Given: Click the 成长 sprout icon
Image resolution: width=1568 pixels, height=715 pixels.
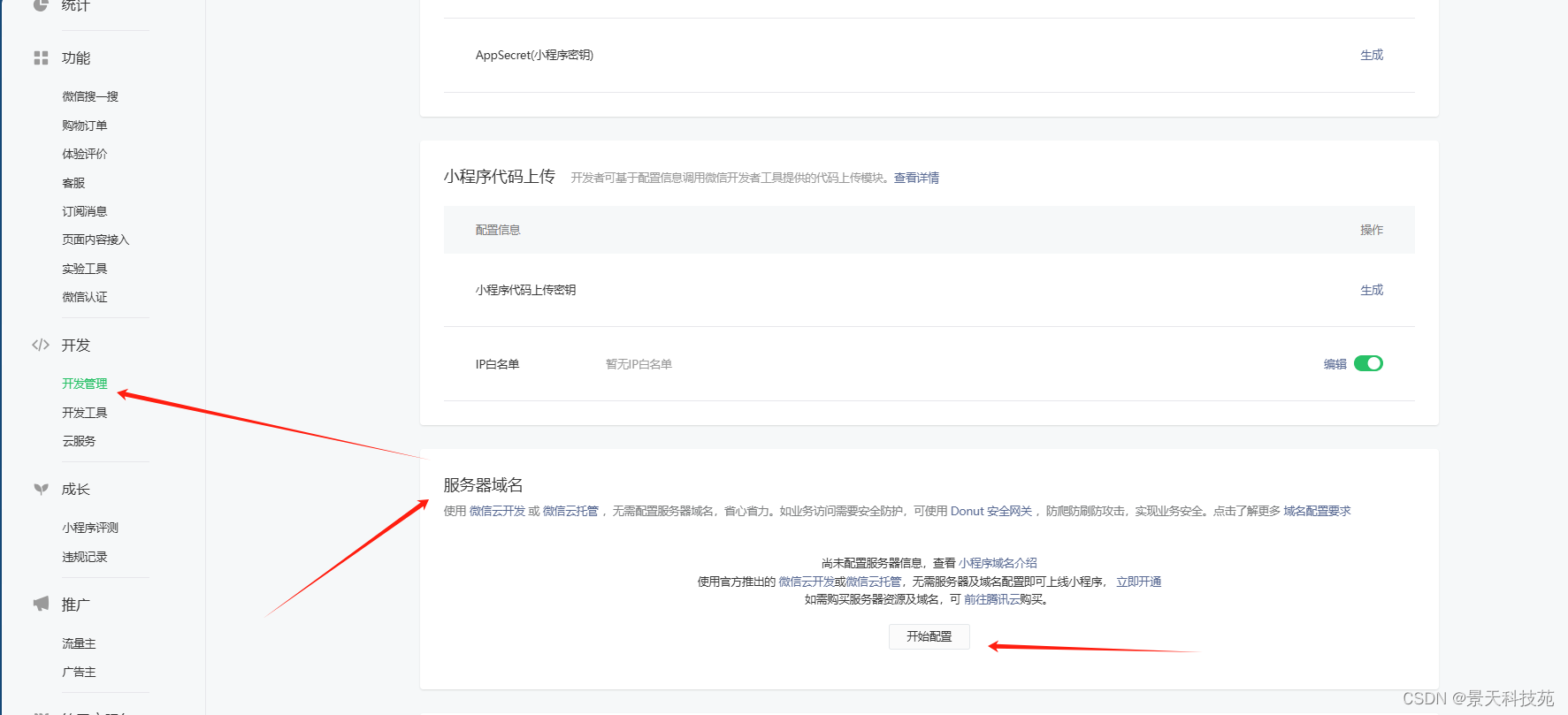Looking at the screenshot, I should point(41,490).
